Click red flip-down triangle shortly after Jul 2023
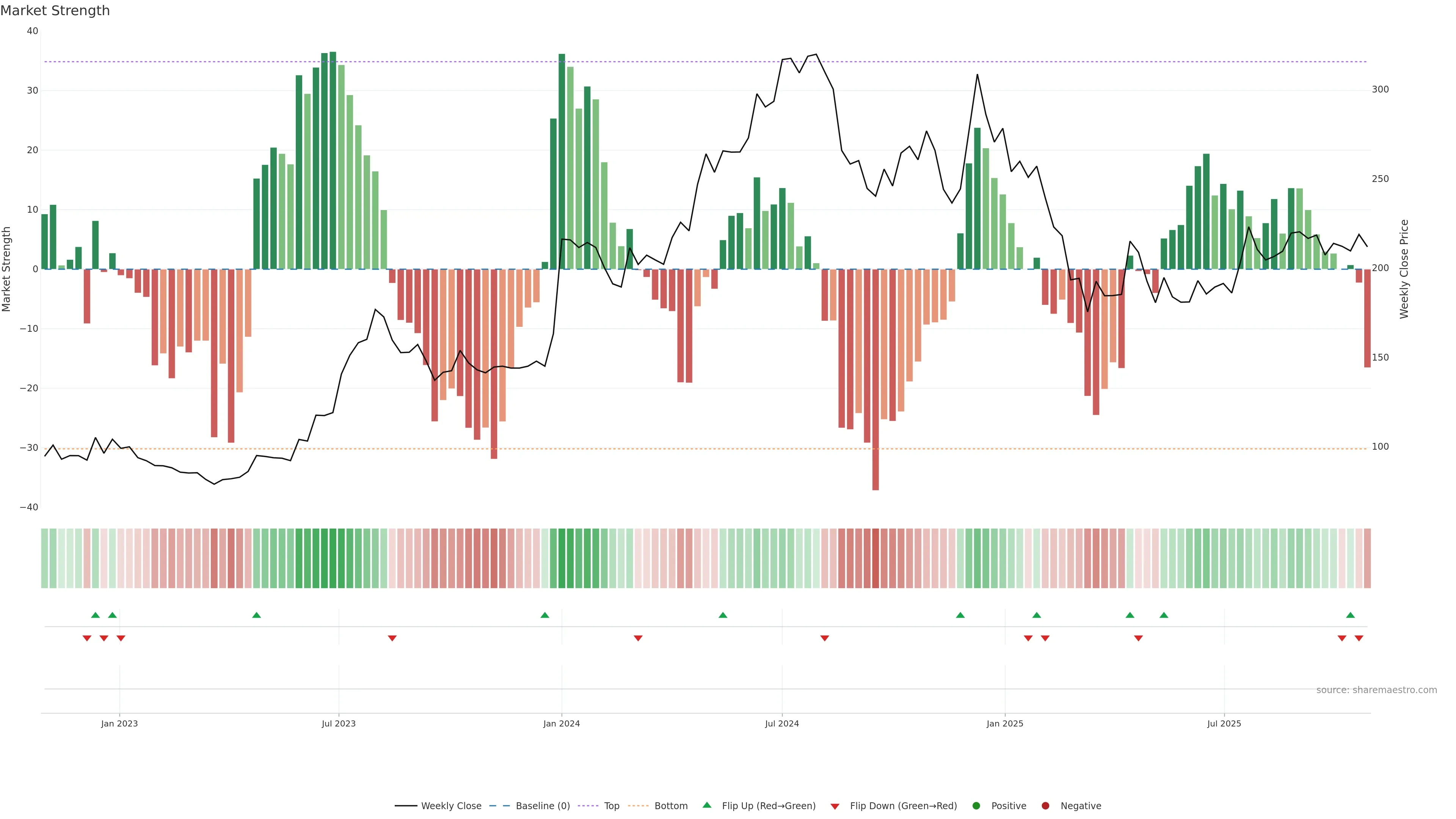The height and width of the screenshot is (819, 1456). pyautogui.click(x=392, y=638)
